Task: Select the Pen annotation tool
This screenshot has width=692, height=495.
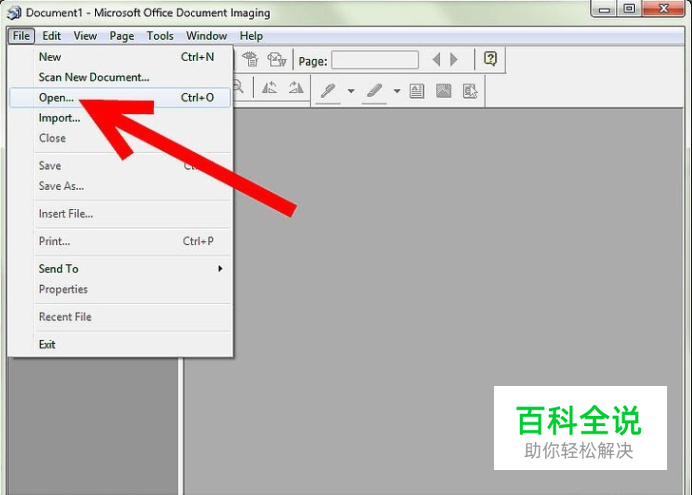Action: tap(328, 91)
